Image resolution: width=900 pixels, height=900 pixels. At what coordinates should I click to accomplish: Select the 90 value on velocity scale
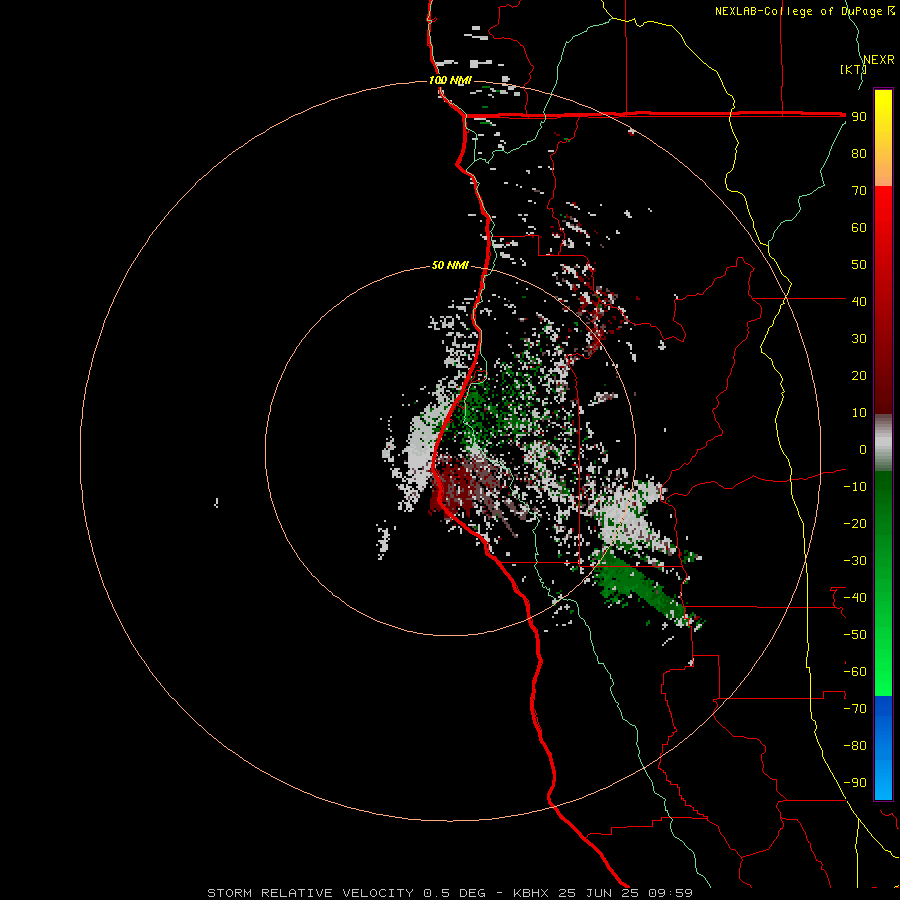pyautogui.click(x=859, y=117)
